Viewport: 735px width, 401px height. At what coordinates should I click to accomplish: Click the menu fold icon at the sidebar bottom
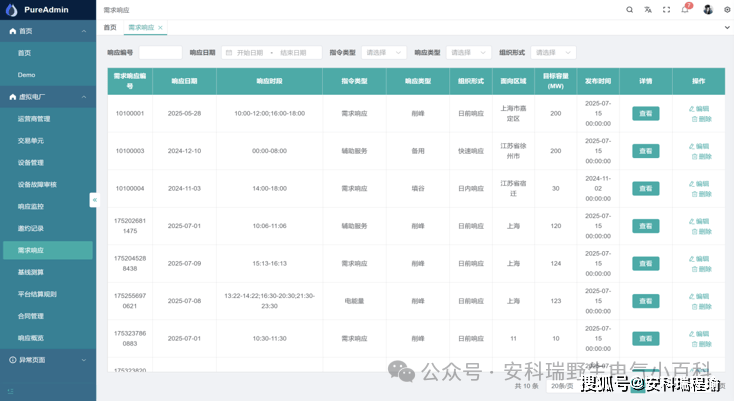pyautogui.click(x=11, y=391)
